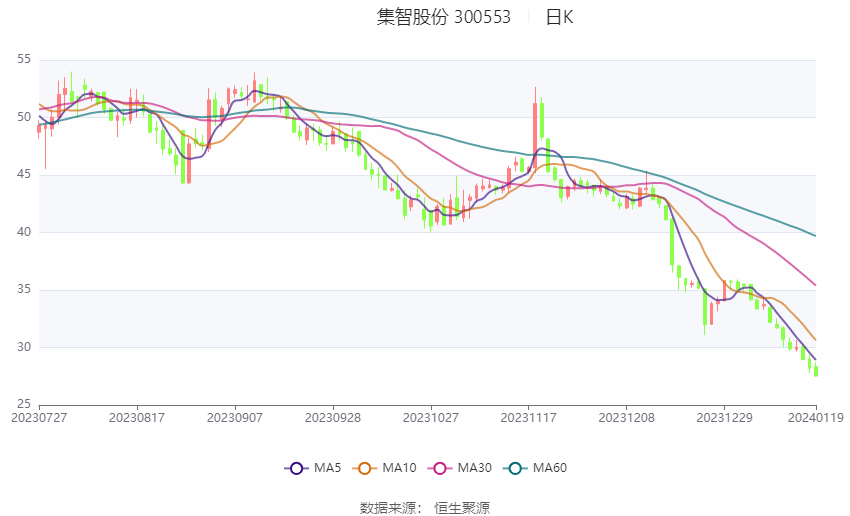Click the 45 price axis label
Screen dimensions: 850x516
click(24, 175)
